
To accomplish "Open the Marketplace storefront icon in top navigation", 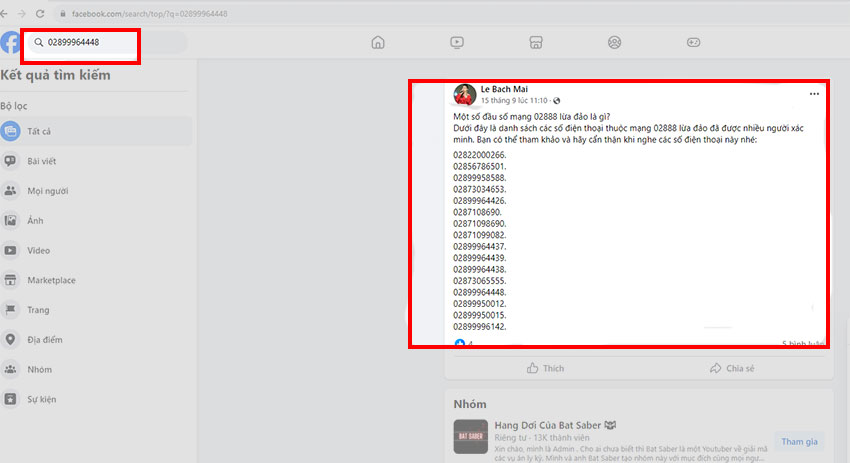I will click(x=536, y=42).
